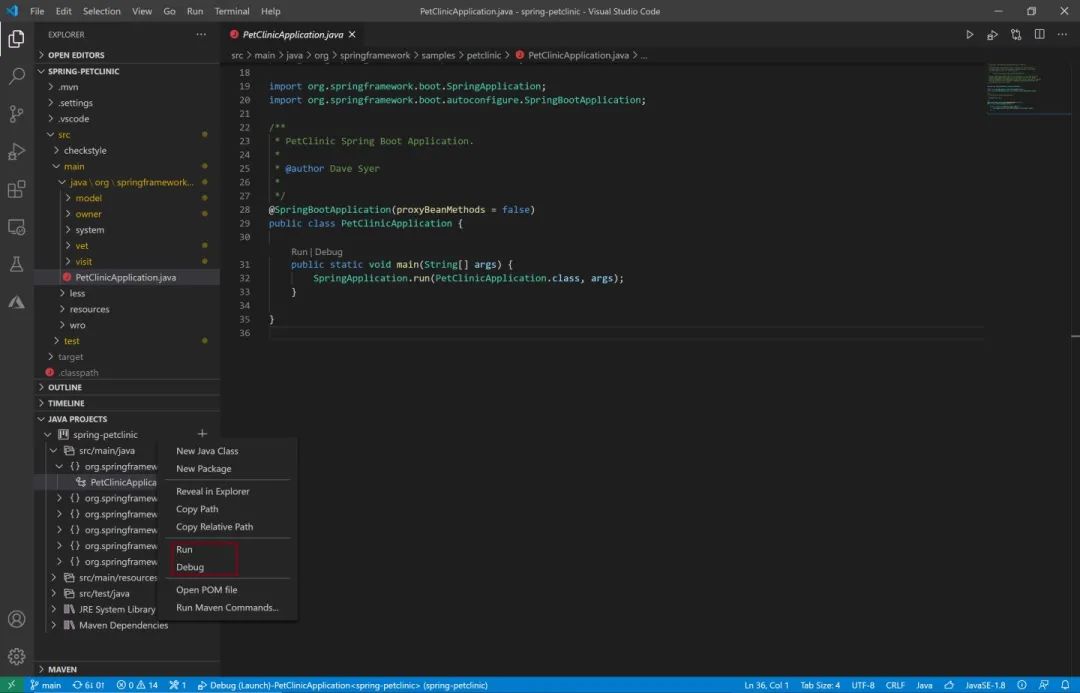This screenshot has width=1080, height=693.
Task: Open the Search view in activity bar
Action: tap(17, 76)
